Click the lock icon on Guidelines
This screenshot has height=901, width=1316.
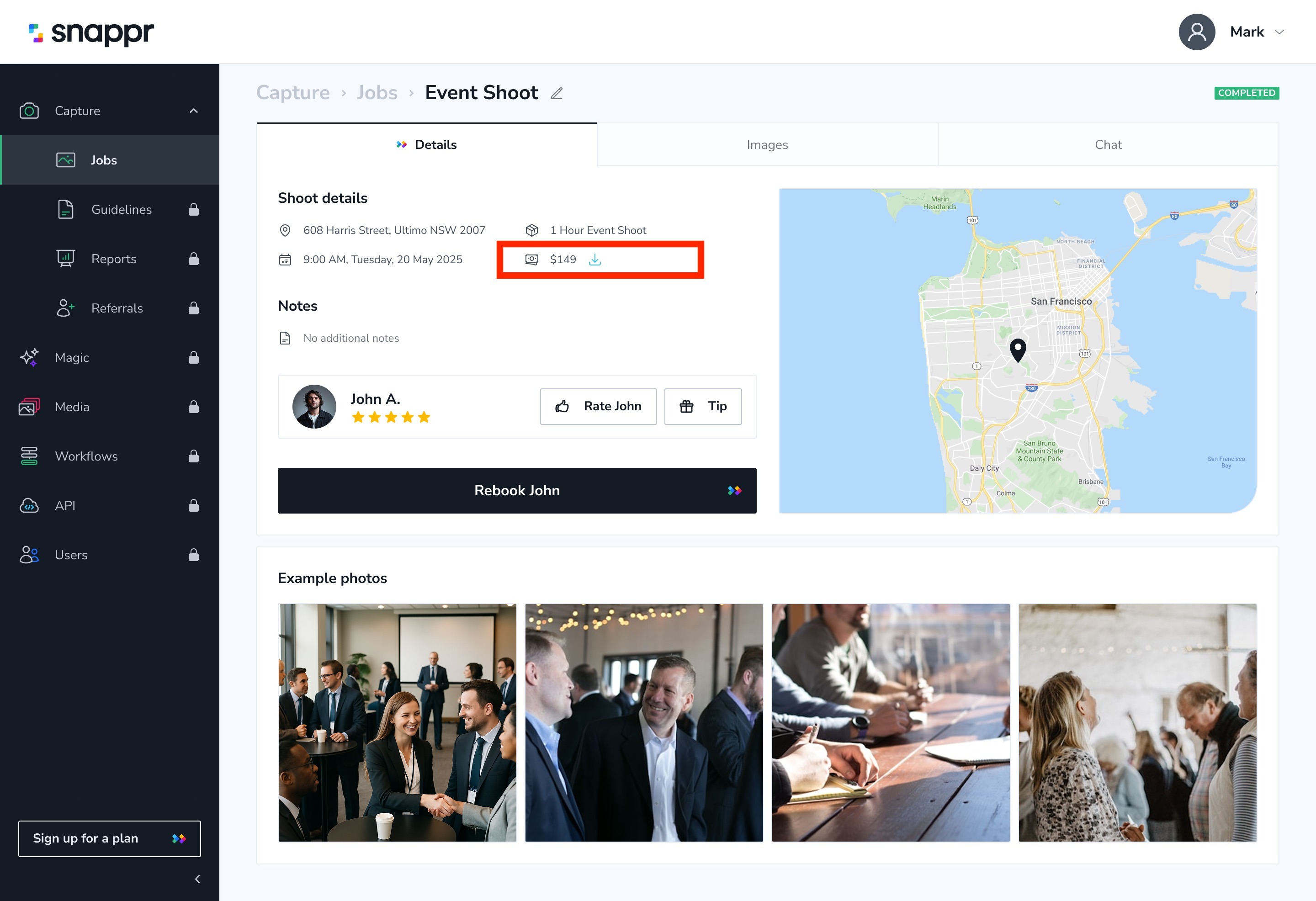[x=194, y=210]
